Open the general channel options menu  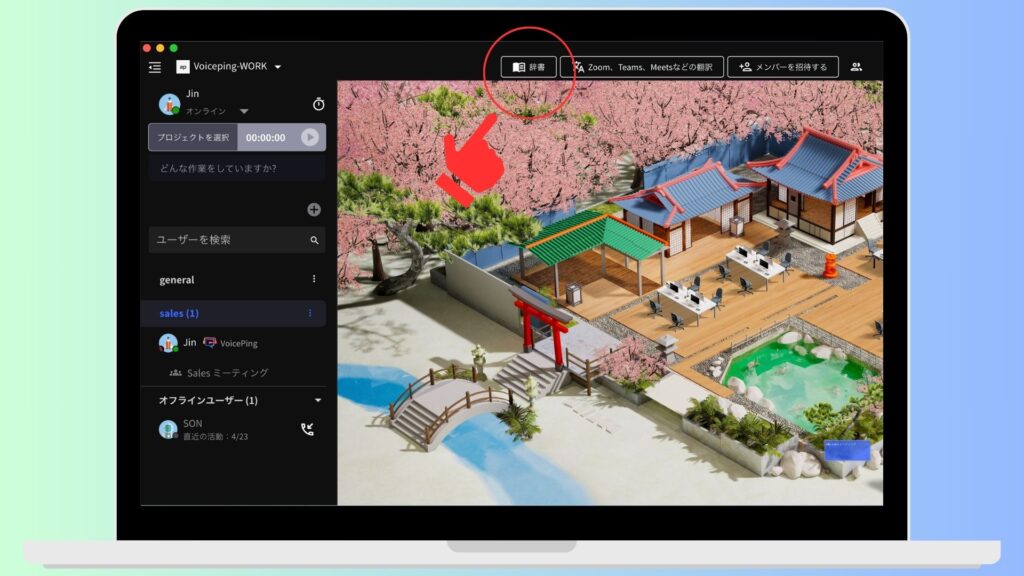[x=314, y=279]
